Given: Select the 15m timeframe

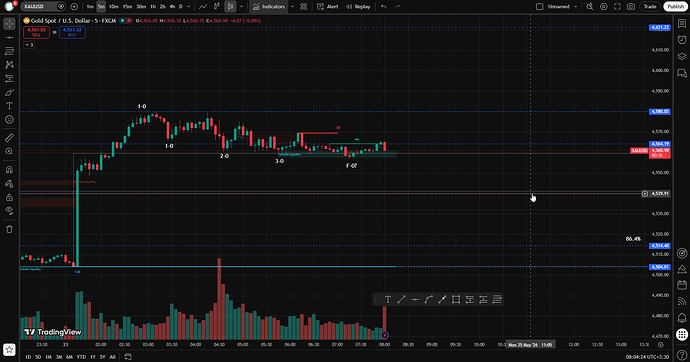Looking at the screenshot, I should (x=127, y=7).
